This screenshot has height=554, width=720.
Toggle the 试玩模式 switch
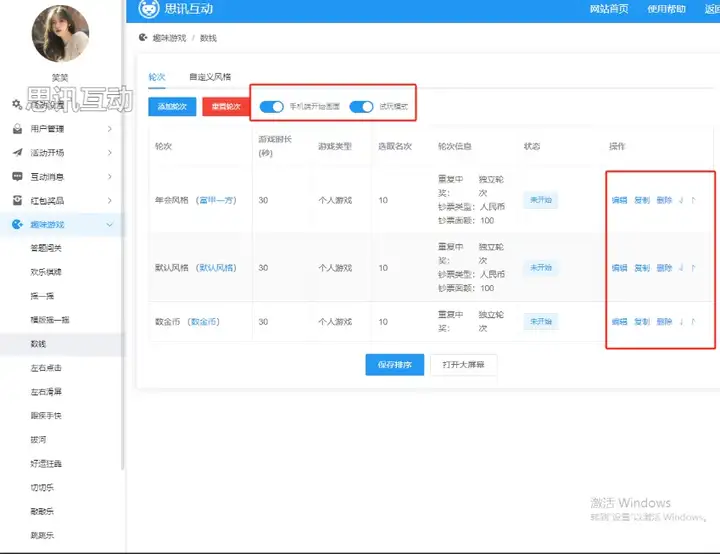[x=361, y=107]
